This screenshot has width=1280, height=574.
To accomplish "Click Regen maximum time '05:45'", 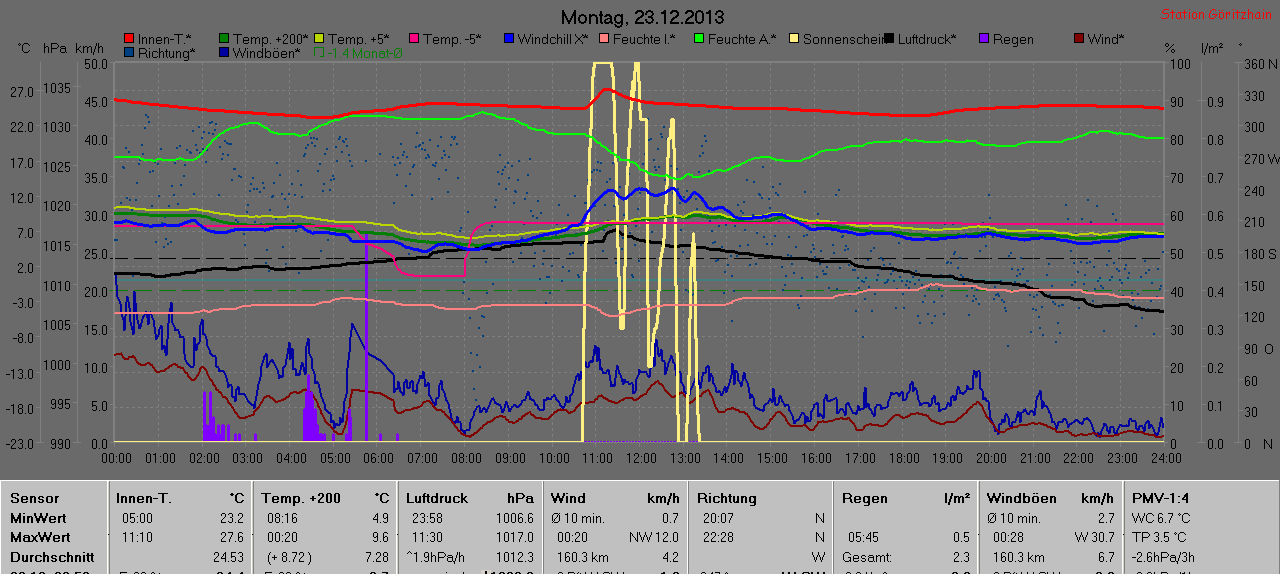I will click(865, 537).
